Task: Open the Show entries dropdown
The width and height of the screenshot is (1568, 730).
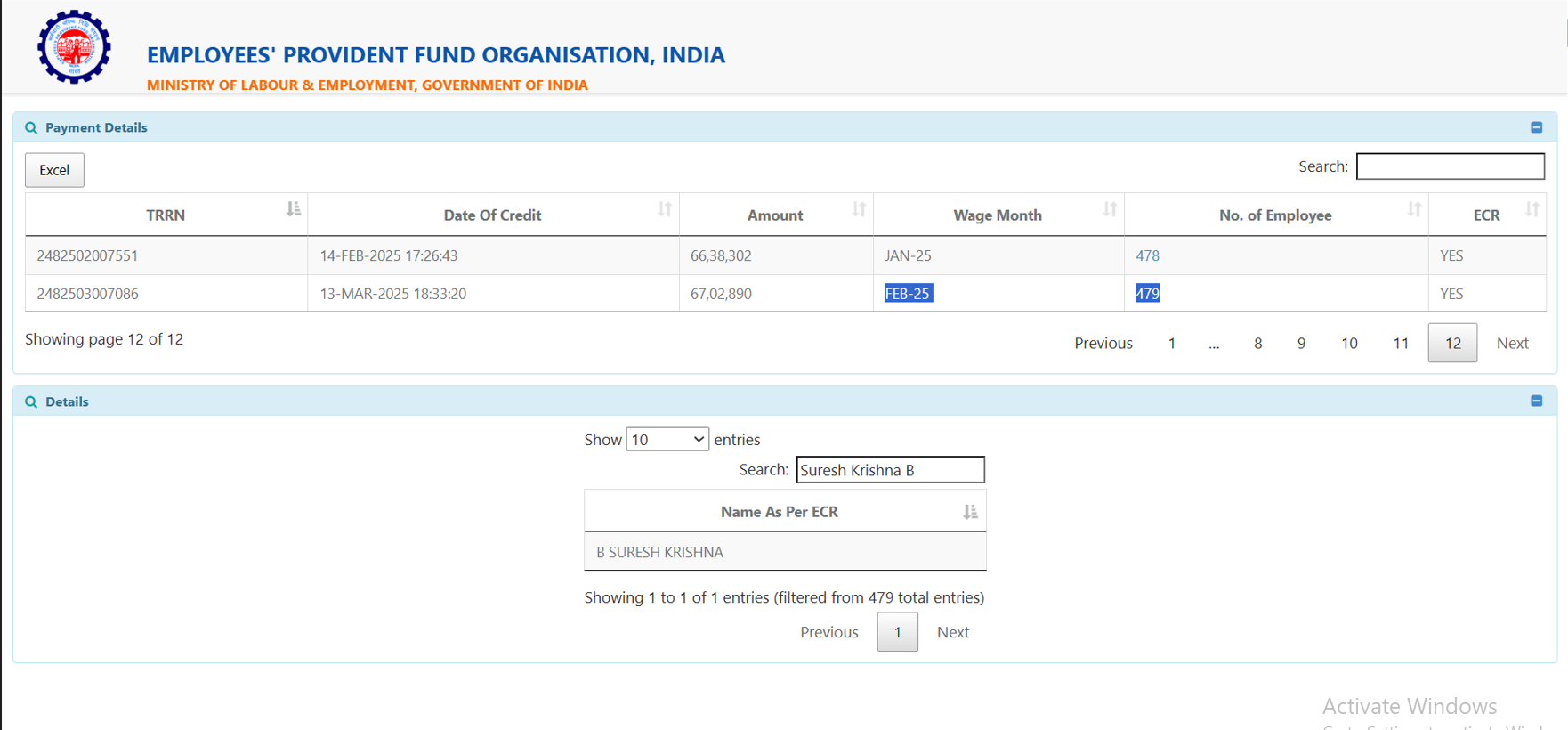Action: (667, 440)
